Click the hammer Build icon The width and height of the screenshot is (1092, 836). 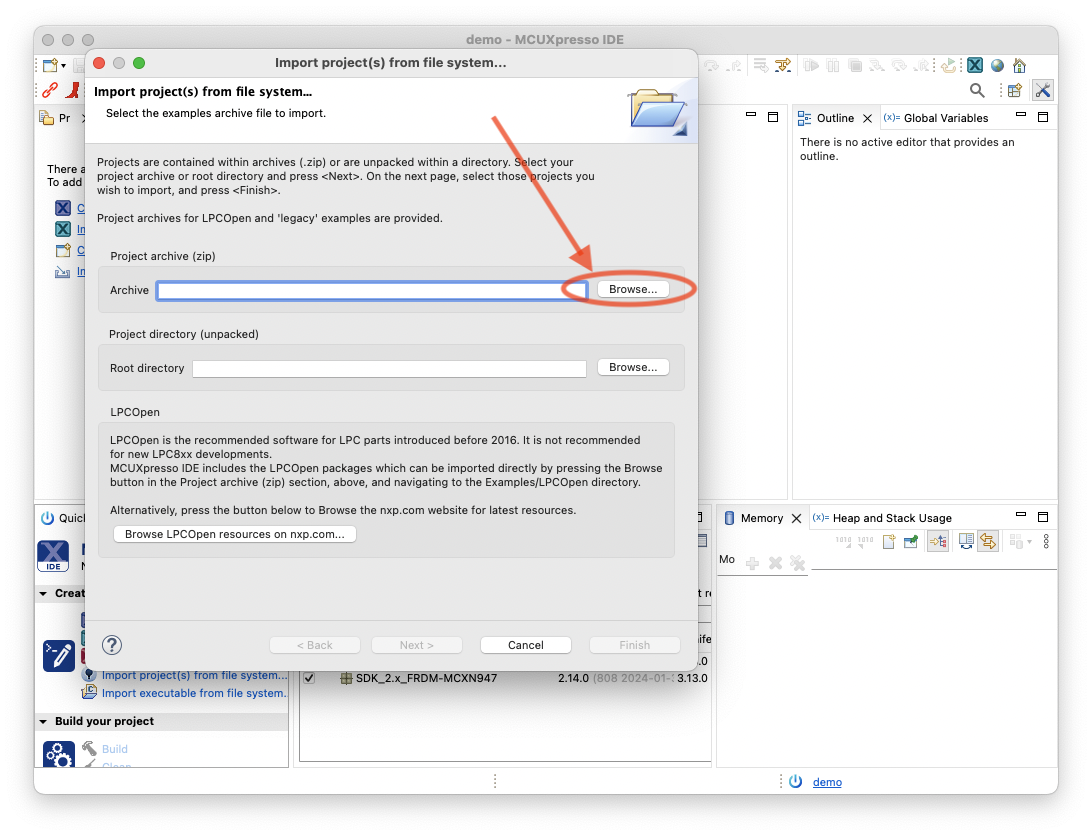pos(89,749)
